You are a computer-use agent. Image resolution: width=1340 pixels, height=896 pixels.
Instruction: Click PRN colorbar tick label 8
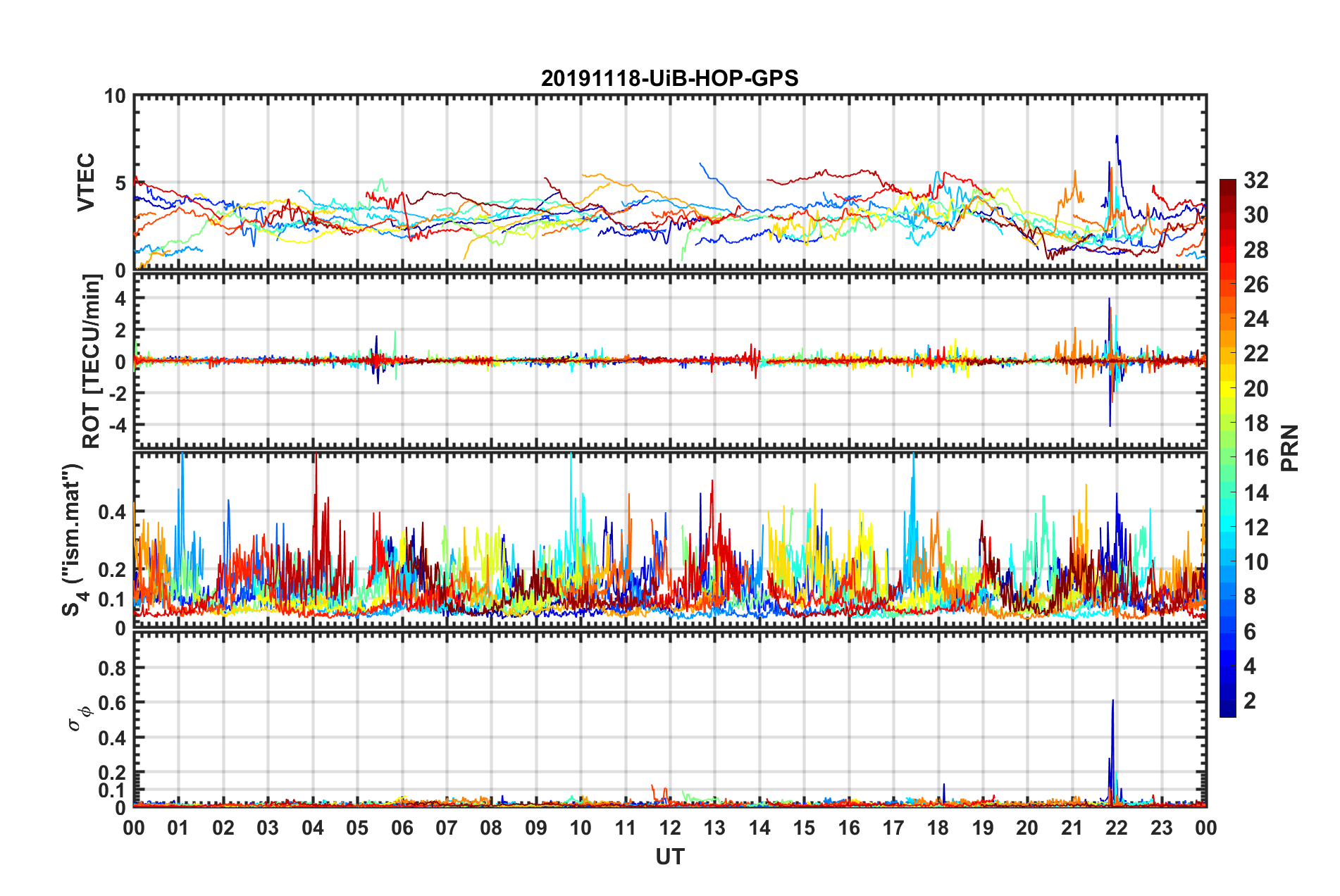(1250, 597)
